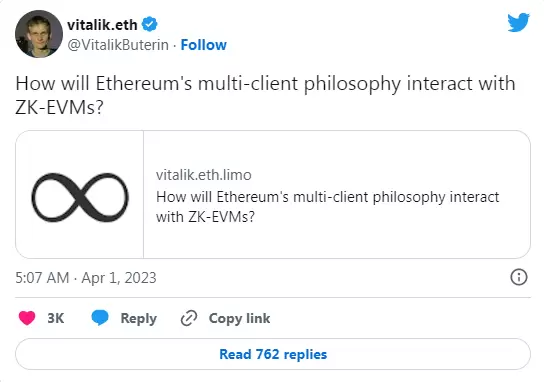
Task: Click the pink heart like icon
Action: (x=27, y=318)
